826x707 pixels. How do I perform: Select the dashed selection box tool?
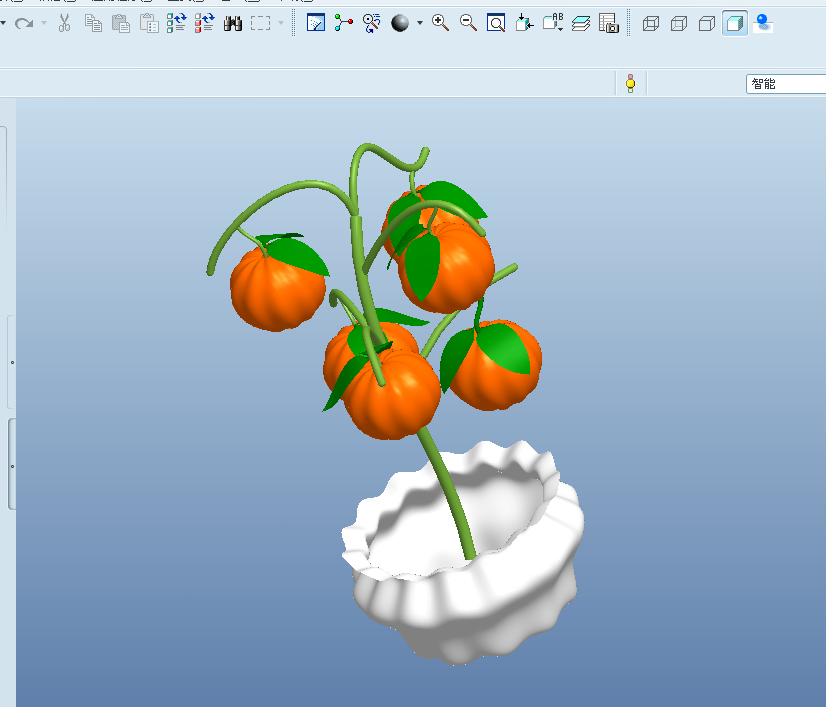coord(260,23)
